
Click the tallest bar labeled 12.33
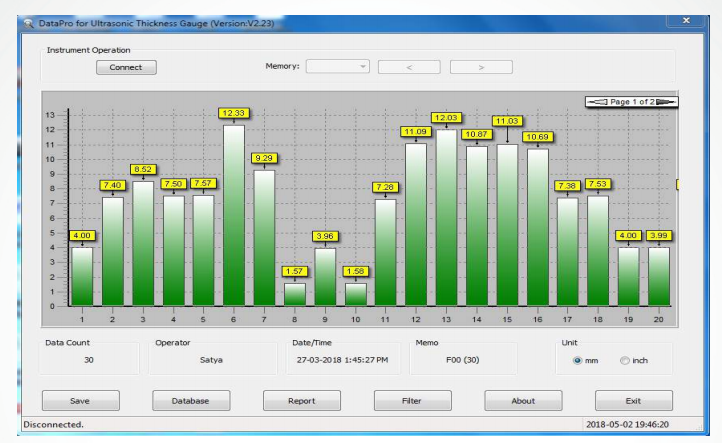233,215
